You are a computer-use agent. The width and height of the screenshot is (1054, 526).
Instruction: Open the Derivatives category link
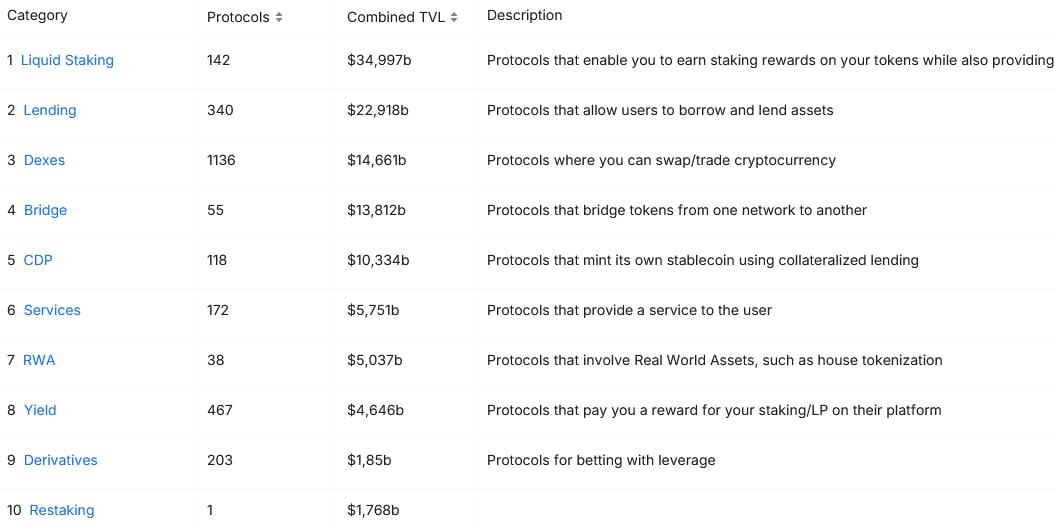60,460
